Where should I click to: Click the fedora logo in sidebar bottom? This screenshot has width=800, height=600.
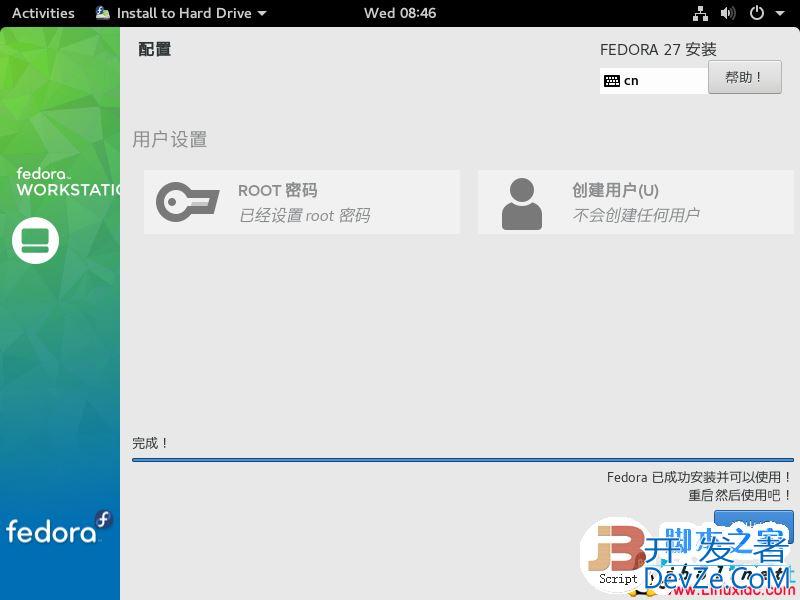[x=59, y=527]
